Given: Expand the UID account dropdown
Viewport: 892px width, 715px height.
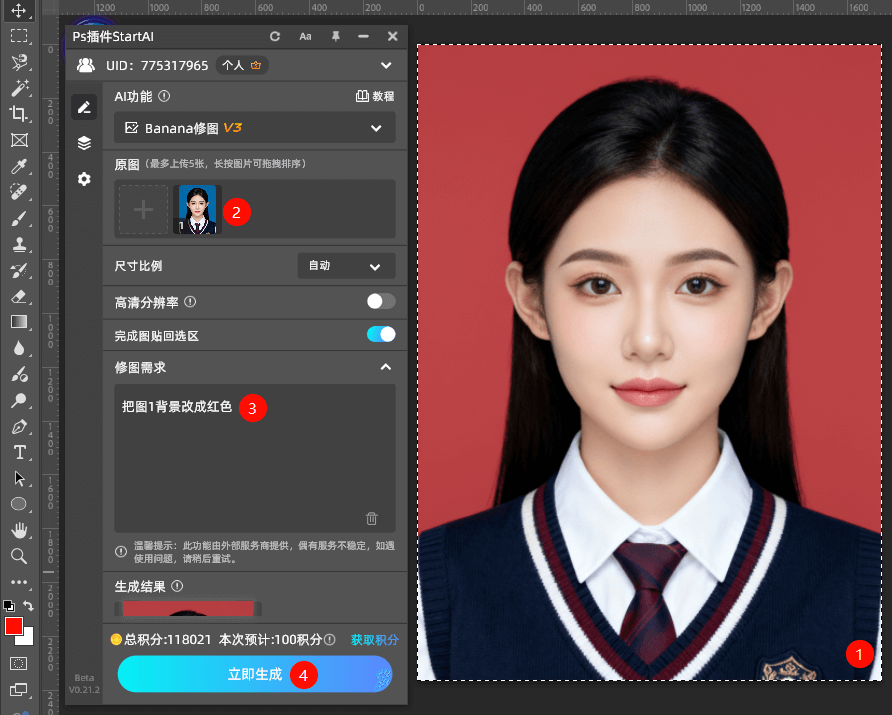Looking at the screenshot, I should pyautogui.click(x=386, y=63).
